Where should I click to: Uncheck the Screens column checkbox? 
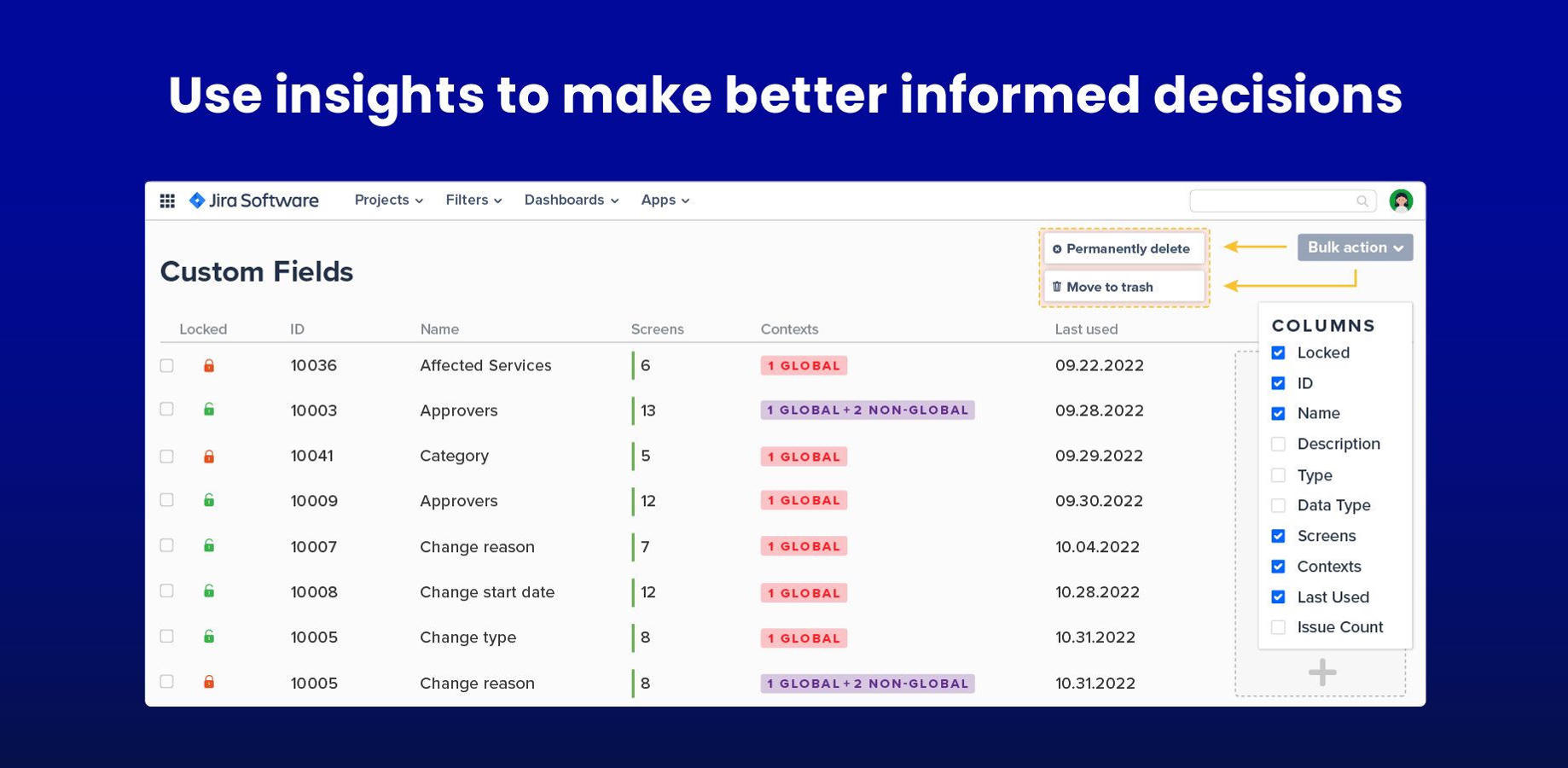[1278, 536]
